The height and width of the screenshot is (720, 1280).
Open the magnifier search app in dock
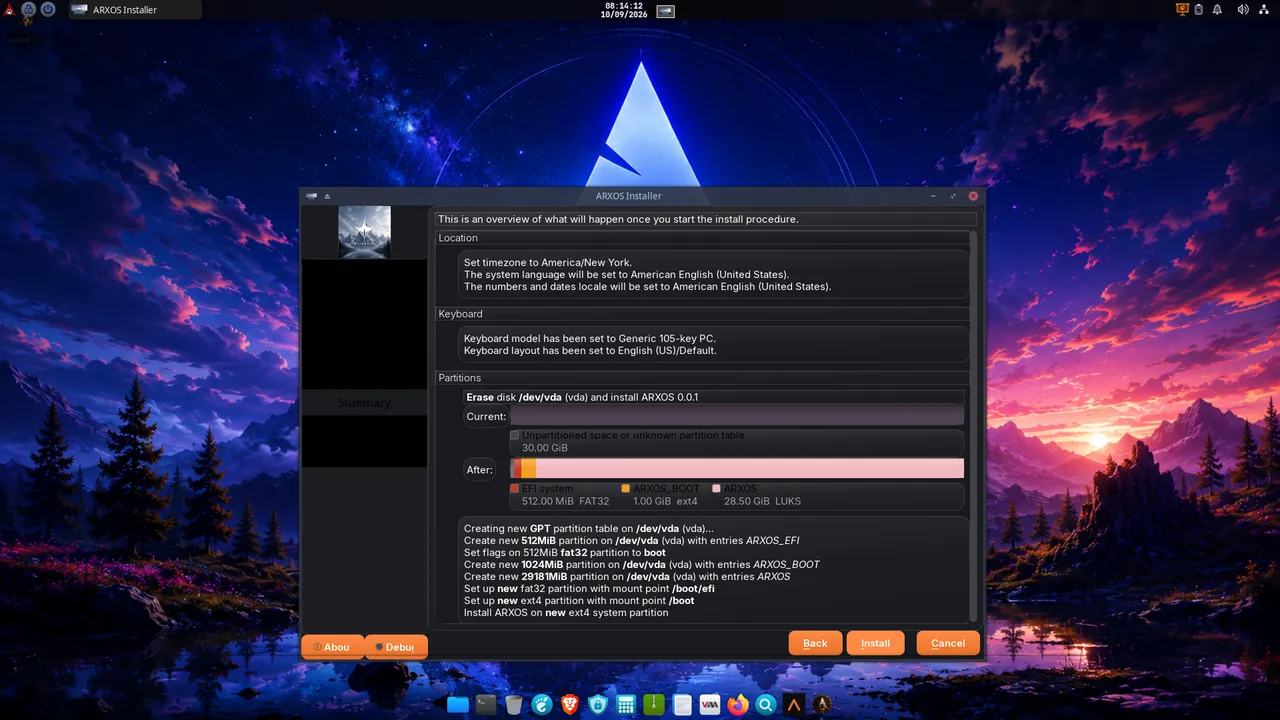(x=766, y=705)
